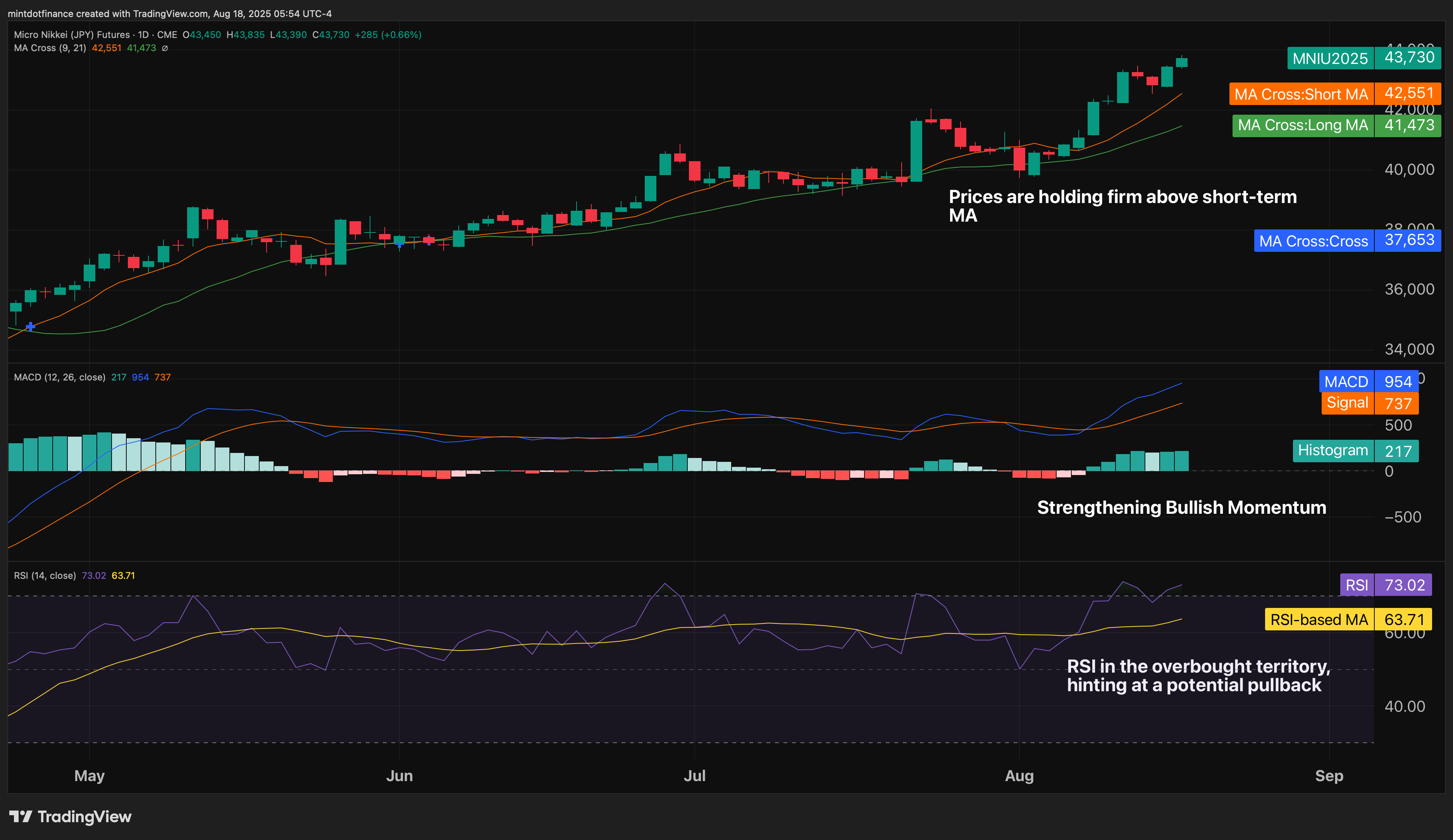Click the MACD legend value 954
The height and width of the screenshot is (840, 1453).
point(140,377)
